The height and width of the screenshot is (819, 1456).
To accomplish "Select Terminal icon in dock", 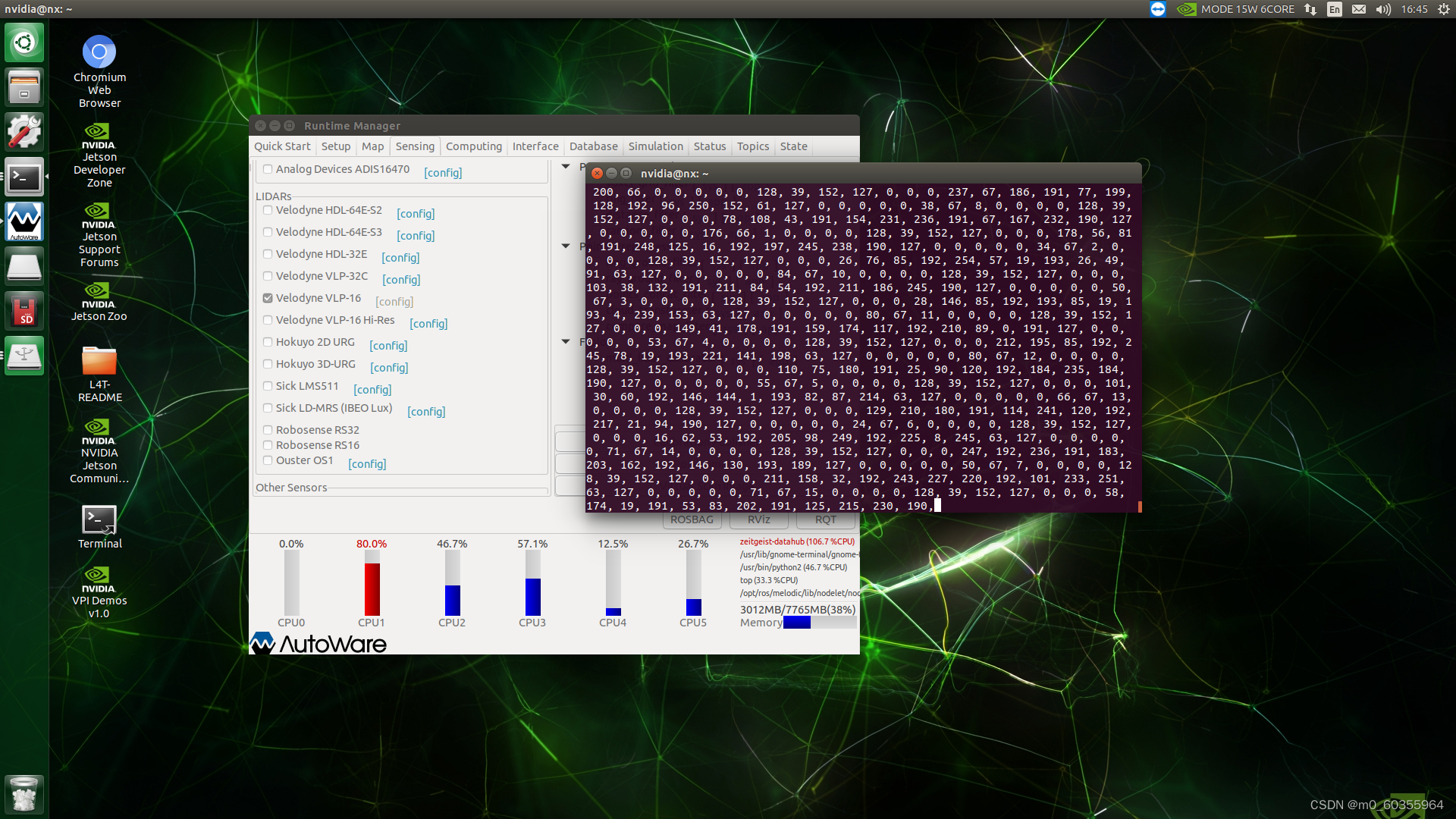I will pos(24,177).
